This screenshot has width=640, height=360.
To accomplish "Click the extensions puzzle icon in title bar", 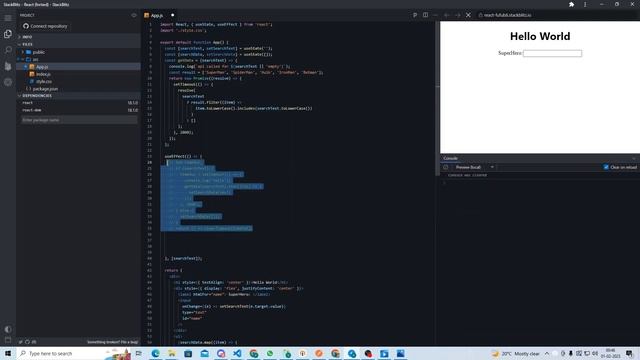I will click(571, 4).
